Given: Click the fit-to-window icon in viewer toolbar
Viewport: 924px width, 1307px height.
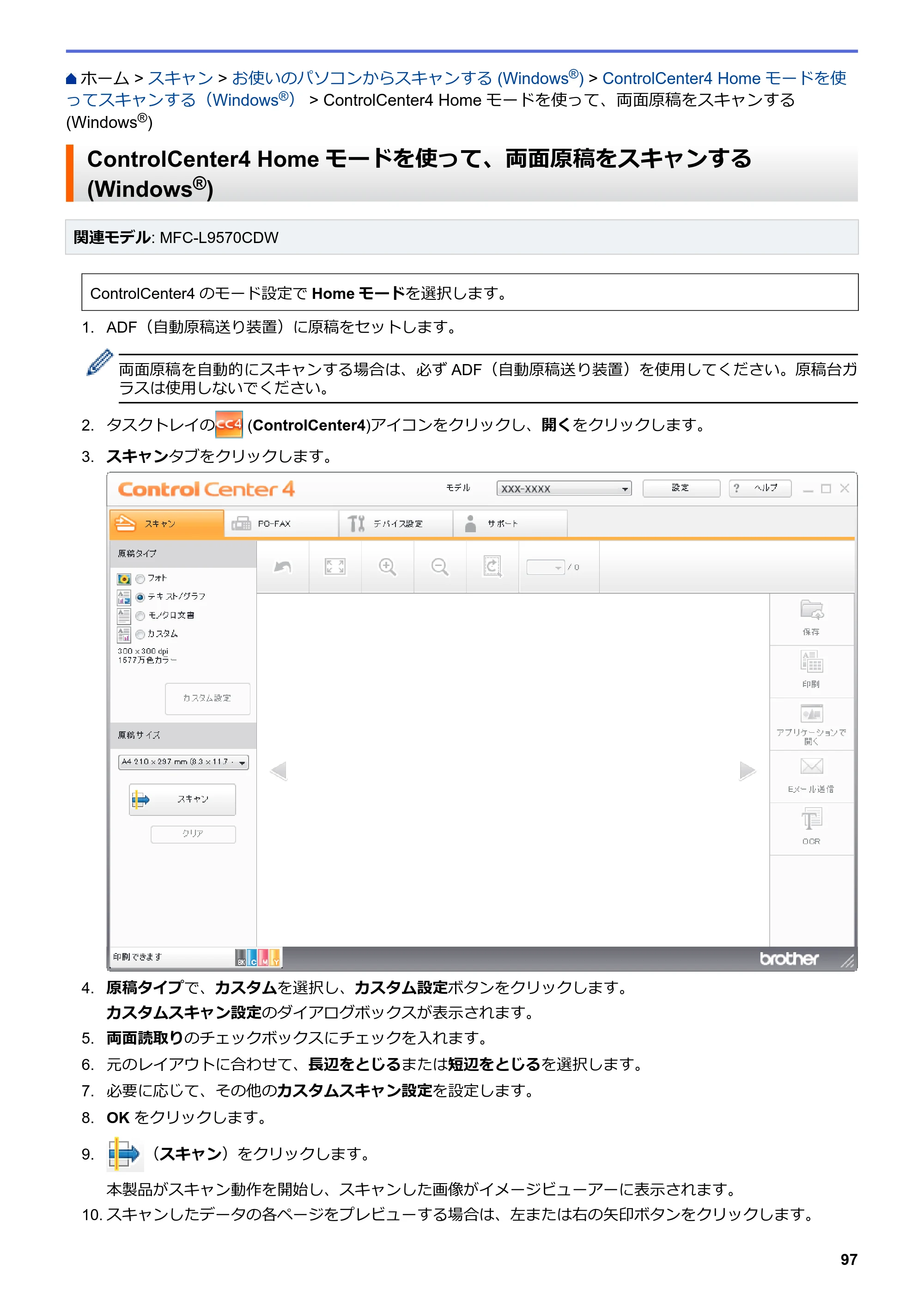Looking at the screenshot, I should coord(335,567).
